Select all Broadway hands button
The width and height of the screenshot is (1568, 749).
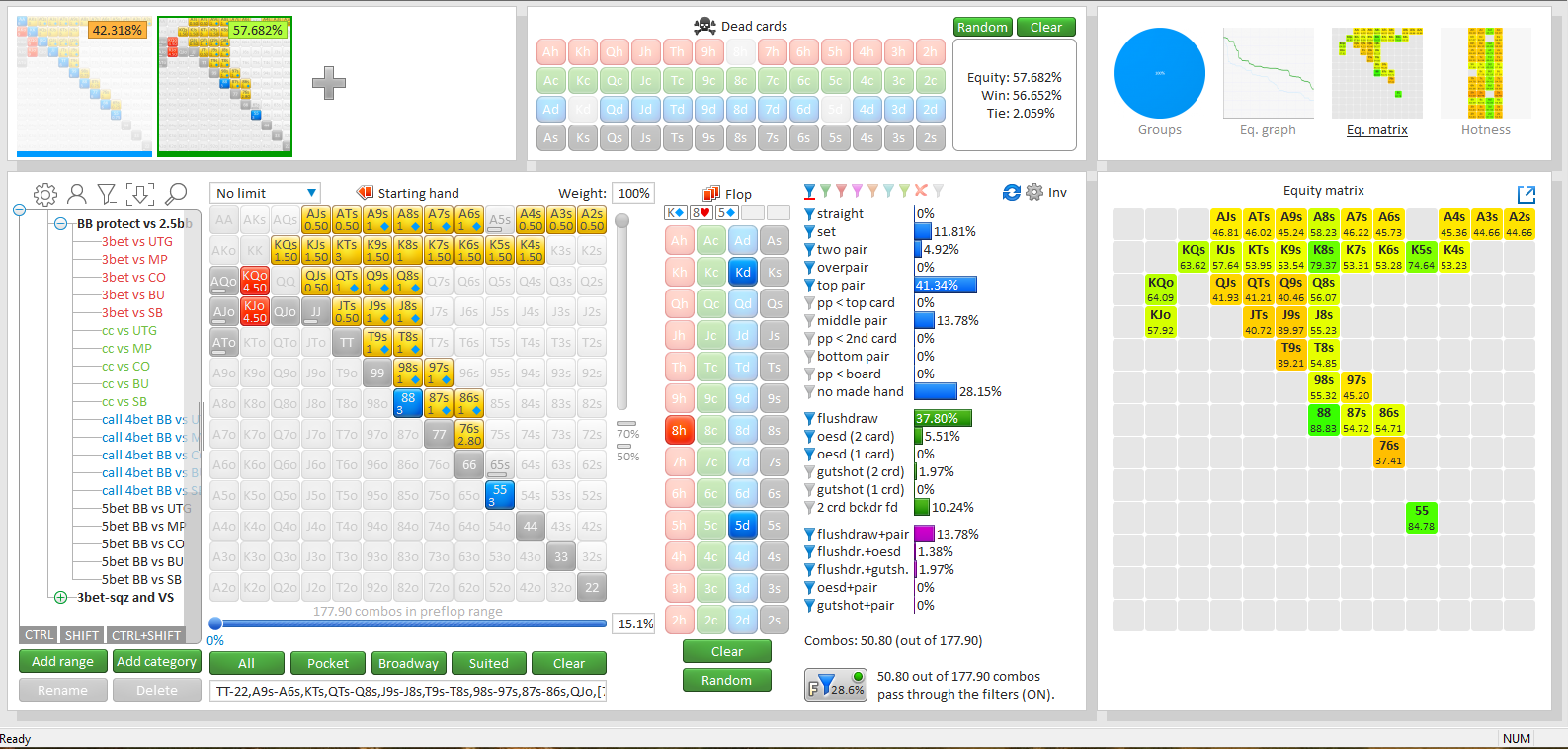[408, 664]
